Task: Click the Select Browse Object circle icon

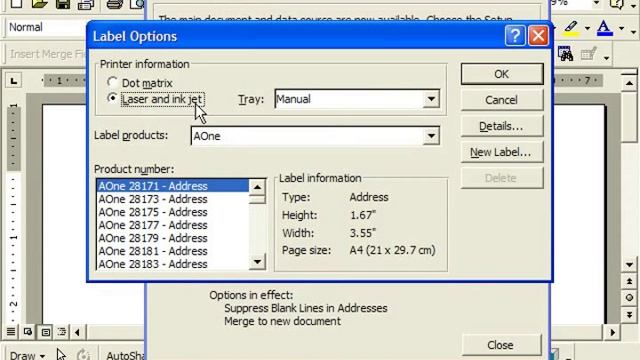Action: pos(629,298)
